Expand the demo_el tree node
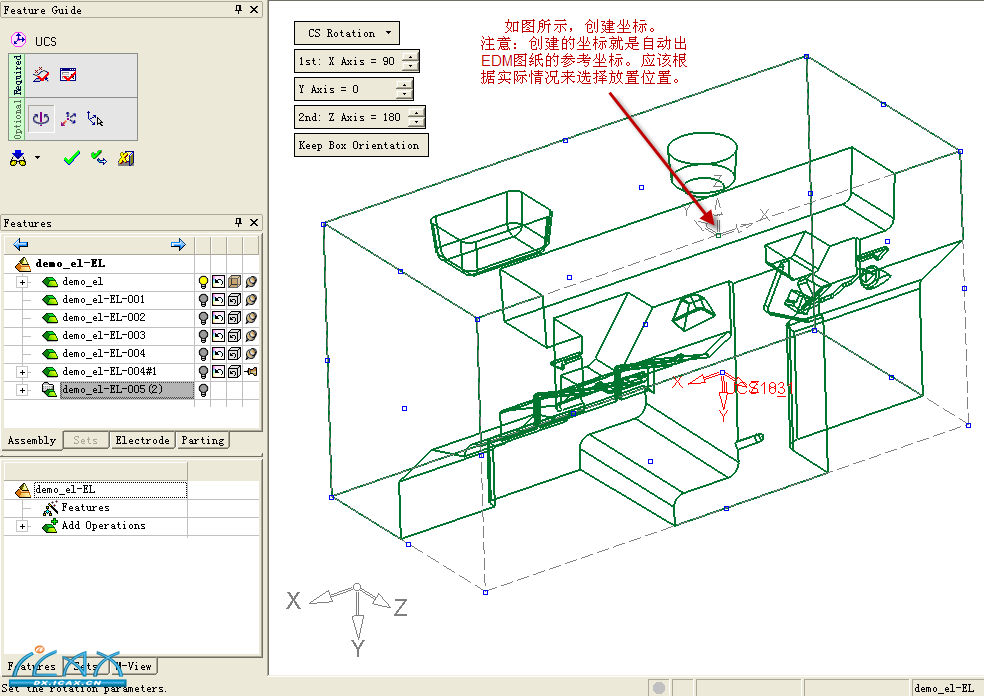Screen dimensions: 984x696 22,282
